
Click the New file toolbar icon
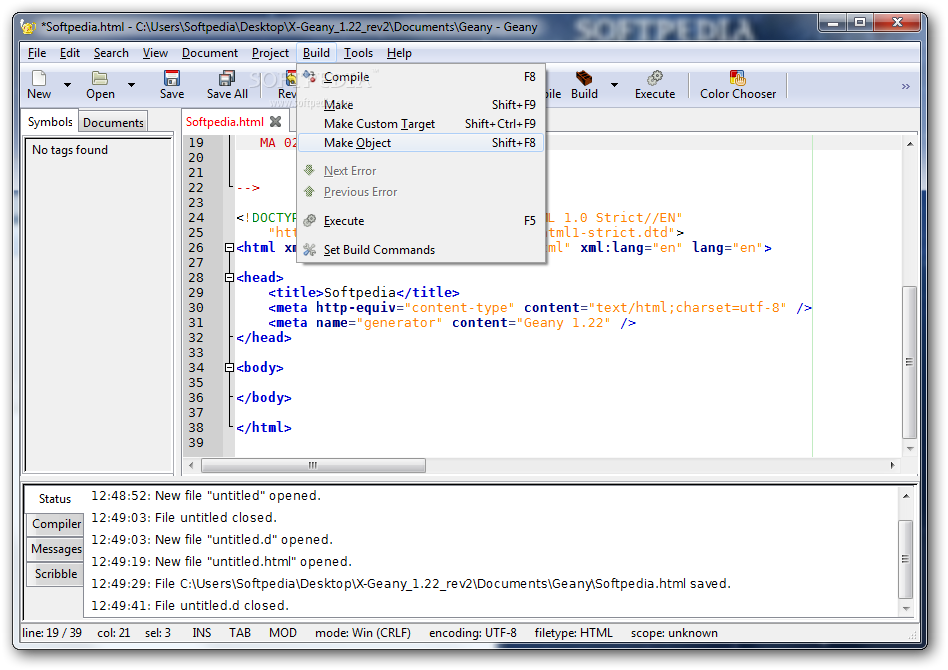[39, 78]
